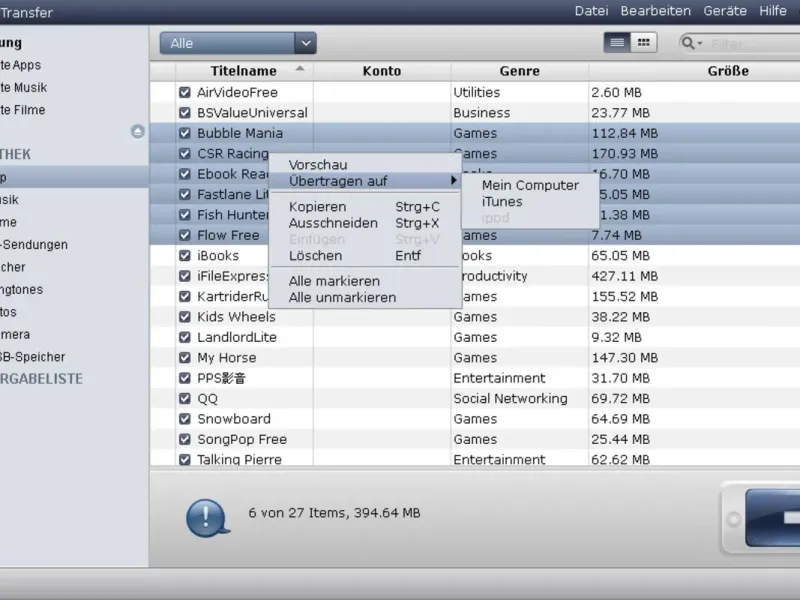This screenshot has height=600, width=800.
Task: Open the Geräte menu
Action: click(725, 11)
